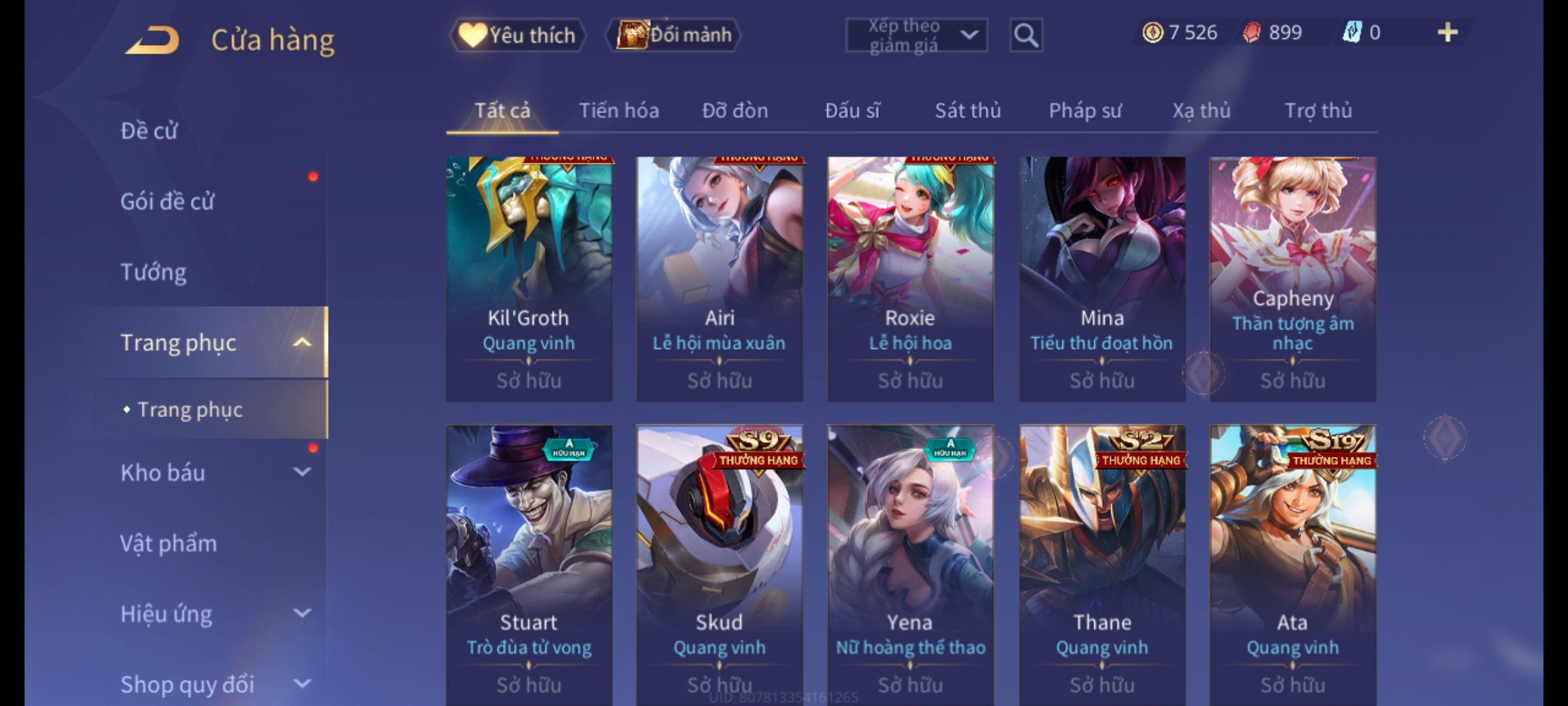Open the Xếp theo giảm giá sort dropdown
The width and height of the screenshot is (1568, 706).
(916, 35)
